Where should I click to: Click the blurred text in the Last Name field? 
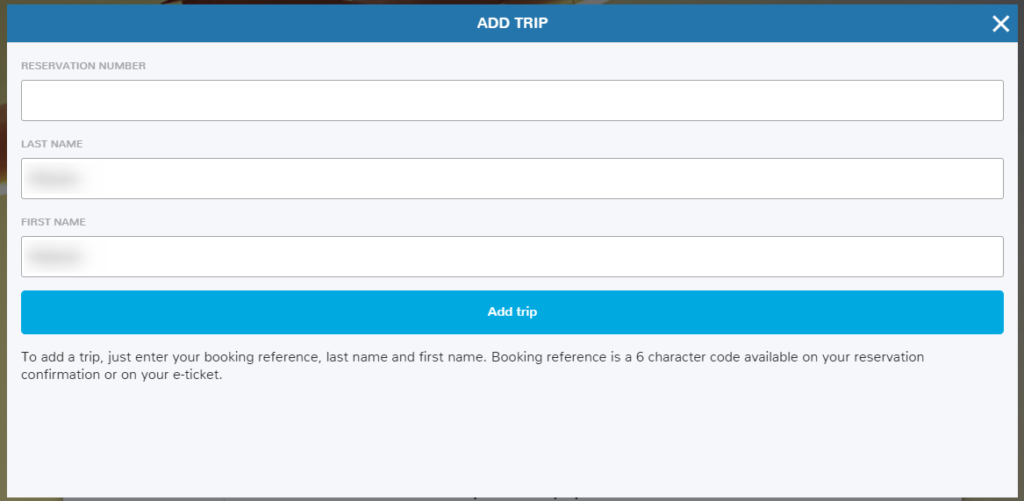55,178
